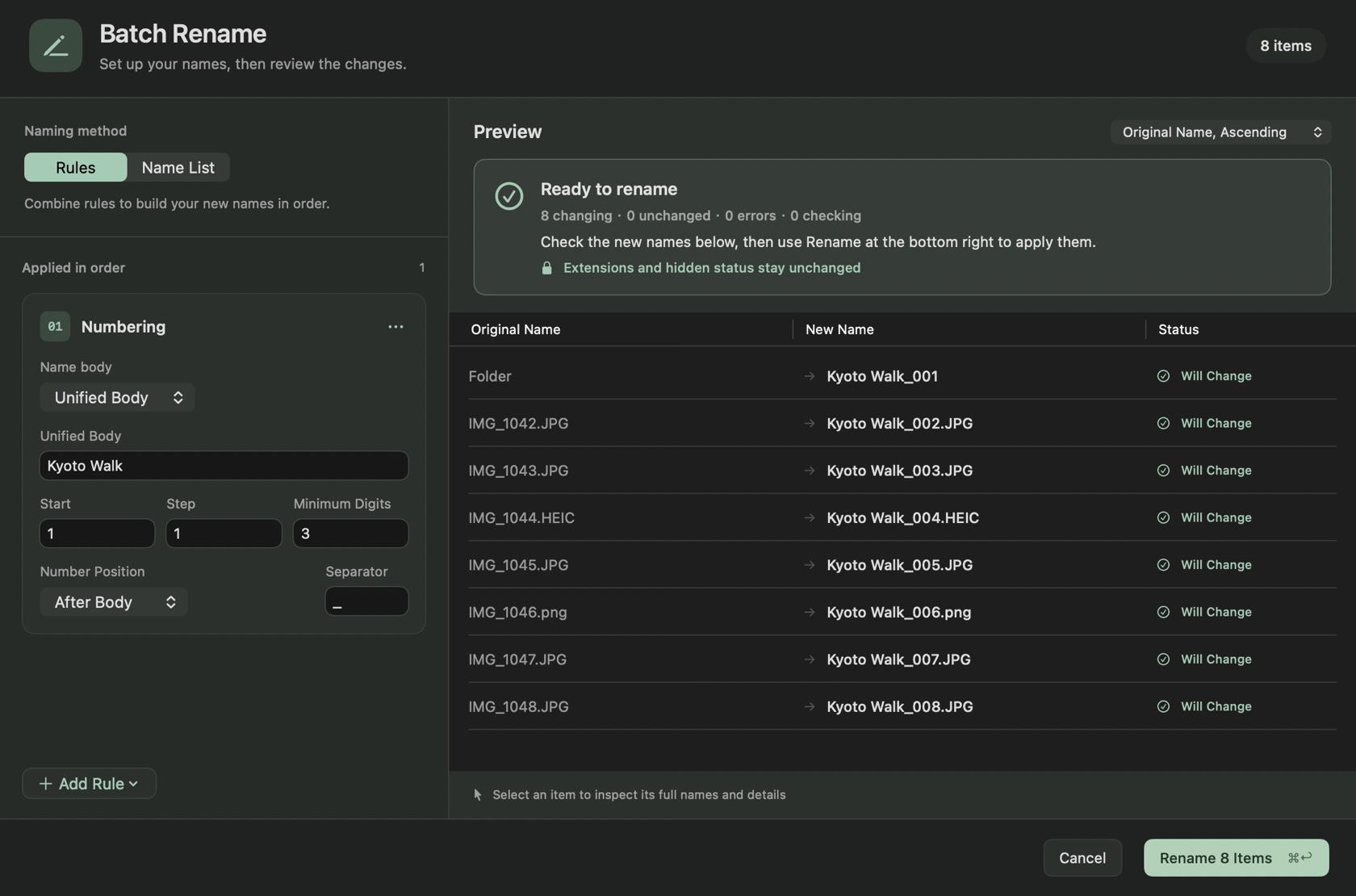Click the Ready to rename checkmark icon
Viewport: 1356px width, 896px height.
click(x=508, y=195)
